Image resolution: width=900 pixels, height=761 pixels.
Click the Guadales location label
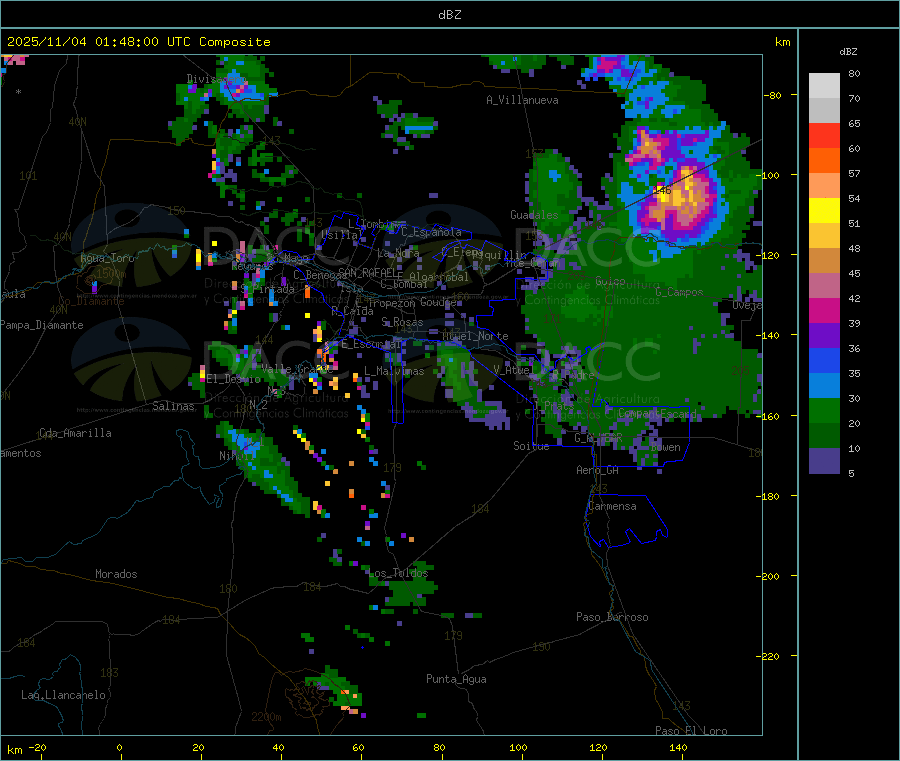534,215
